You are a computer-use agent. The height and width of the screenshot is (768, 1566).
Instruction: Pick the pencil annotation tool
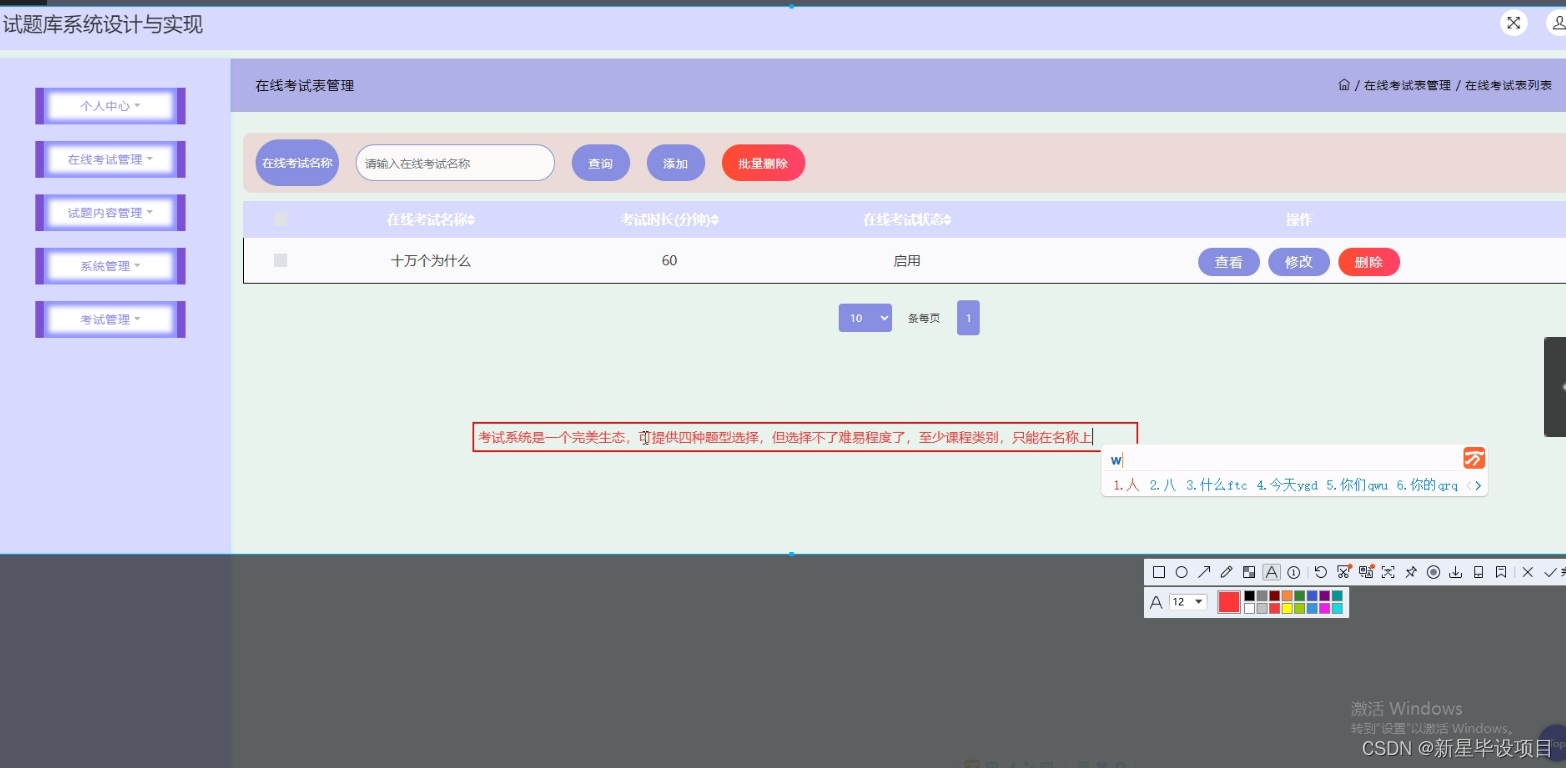1226,572
